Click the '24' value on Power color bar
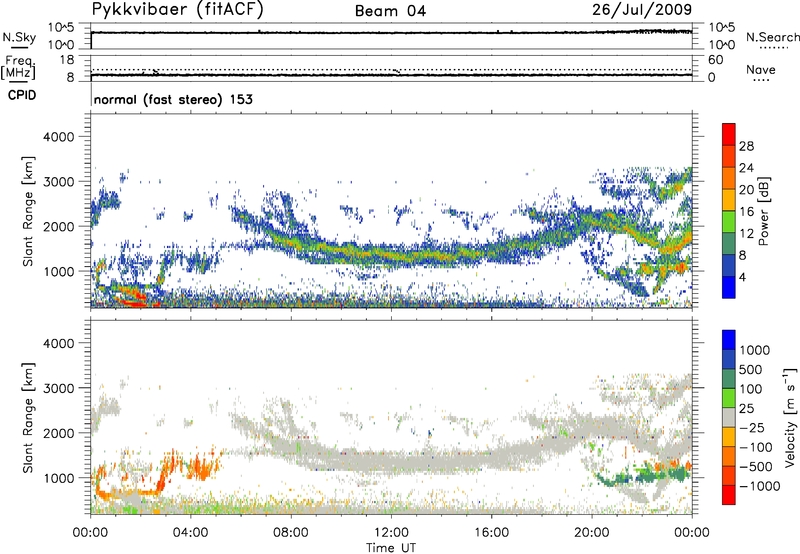The image size is (800, 554). click(746, 168)
